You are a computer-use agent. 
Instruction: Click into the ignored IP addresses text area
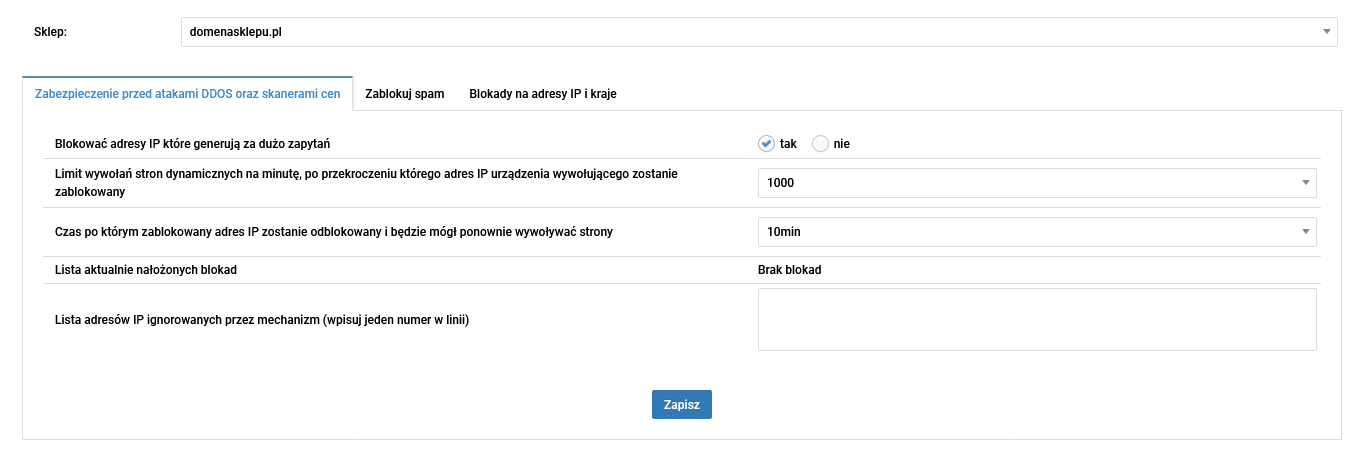pos(1036,320)
